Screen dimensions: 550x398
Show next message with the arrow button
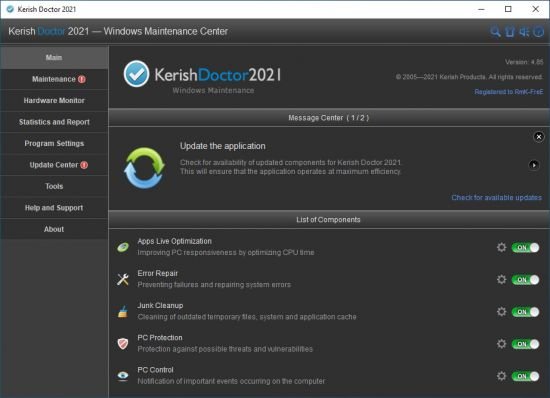(534, 165)
